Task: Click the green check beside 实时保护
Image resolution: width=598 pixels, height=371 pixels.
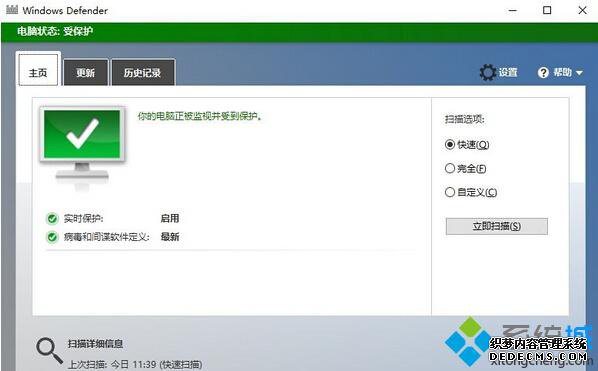Action: (52, 218)
